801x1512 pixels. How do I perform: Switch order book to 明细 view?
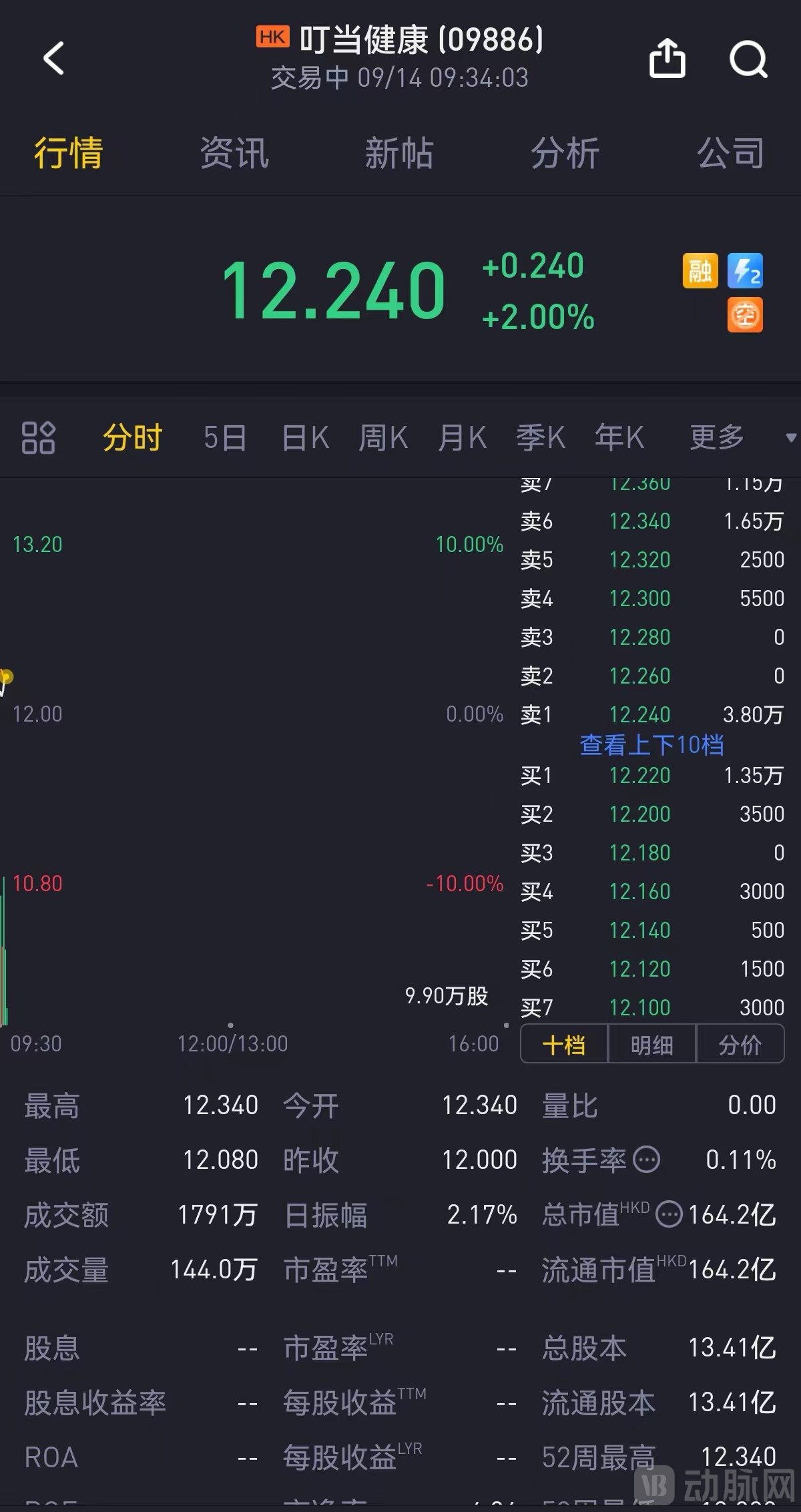click(652, 1044)
